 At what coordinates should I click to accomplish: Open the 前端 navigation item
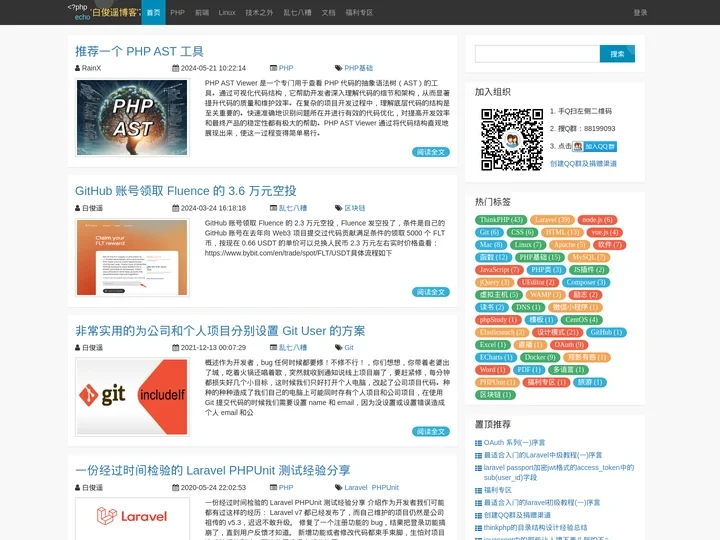coord(202,12)
